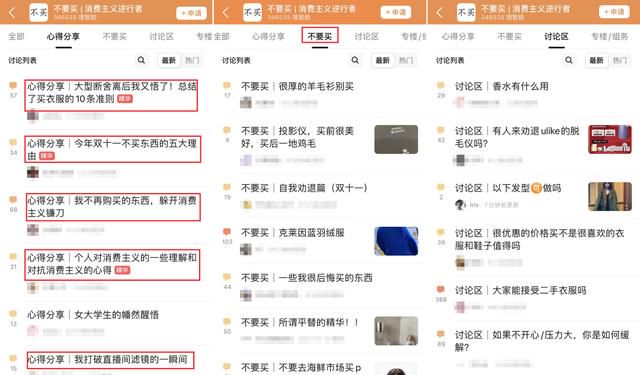The width and height of the screenshot is (640, 375).
Task: Switch to 讨论区 tab in right panel
Action: 556,36
